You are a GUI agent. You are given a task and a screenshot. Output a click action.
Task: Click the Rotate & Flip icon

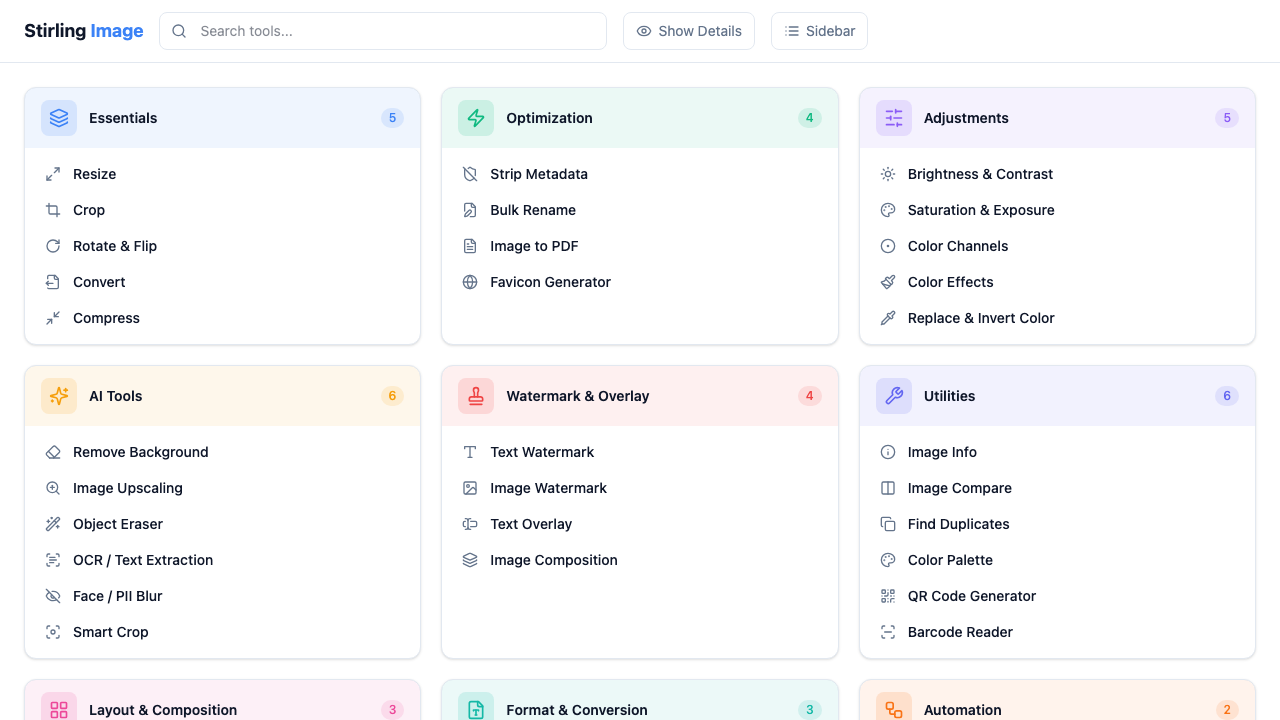click(53, 246)
